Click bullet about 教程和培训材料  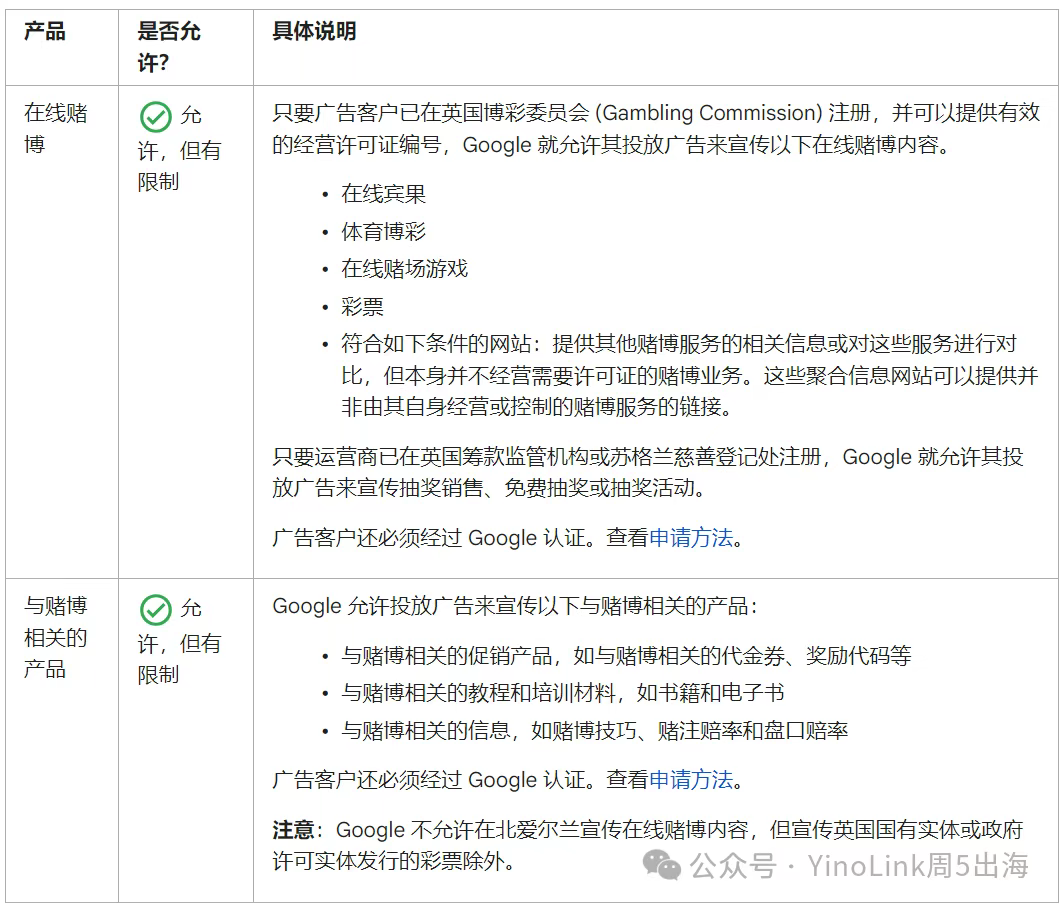pos(562,693)
